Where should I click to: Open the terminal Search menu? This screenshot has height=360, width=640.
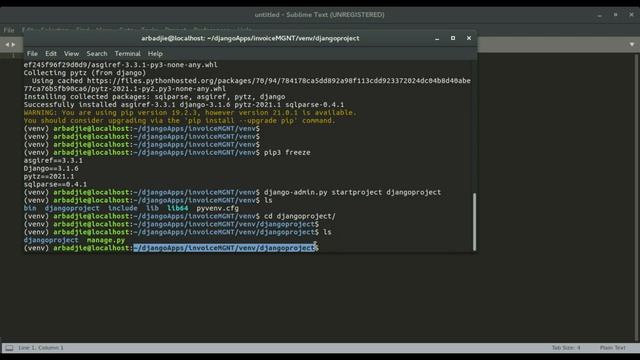pyautogui.click(x=97, y=53)
